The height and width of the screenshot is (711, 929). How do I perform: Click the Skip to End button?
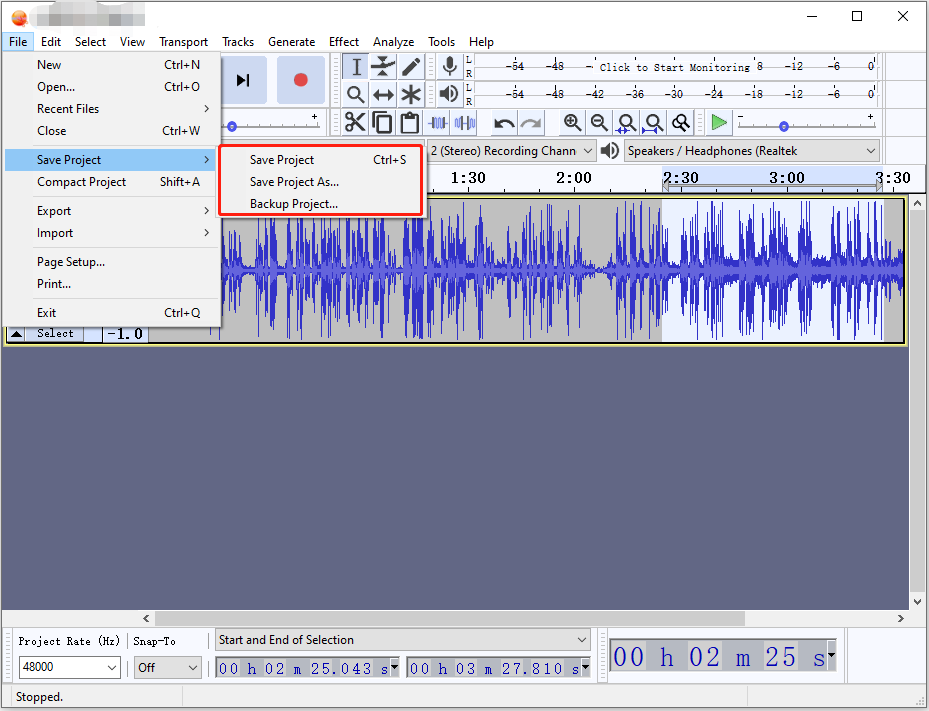tap(243, 80)
